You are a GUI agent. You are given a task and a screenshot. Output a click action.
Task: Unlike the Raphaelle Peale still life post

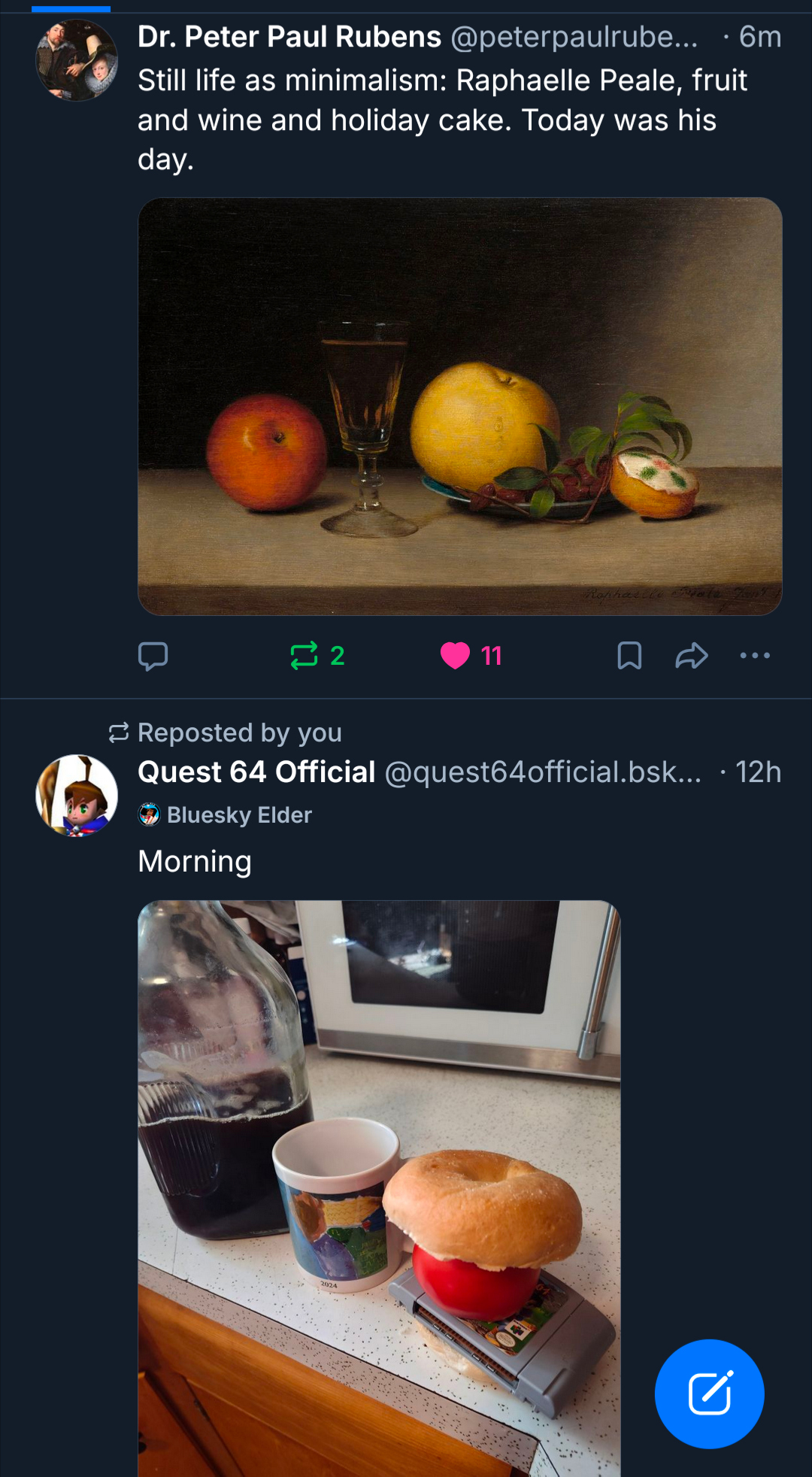click(456, 656)
